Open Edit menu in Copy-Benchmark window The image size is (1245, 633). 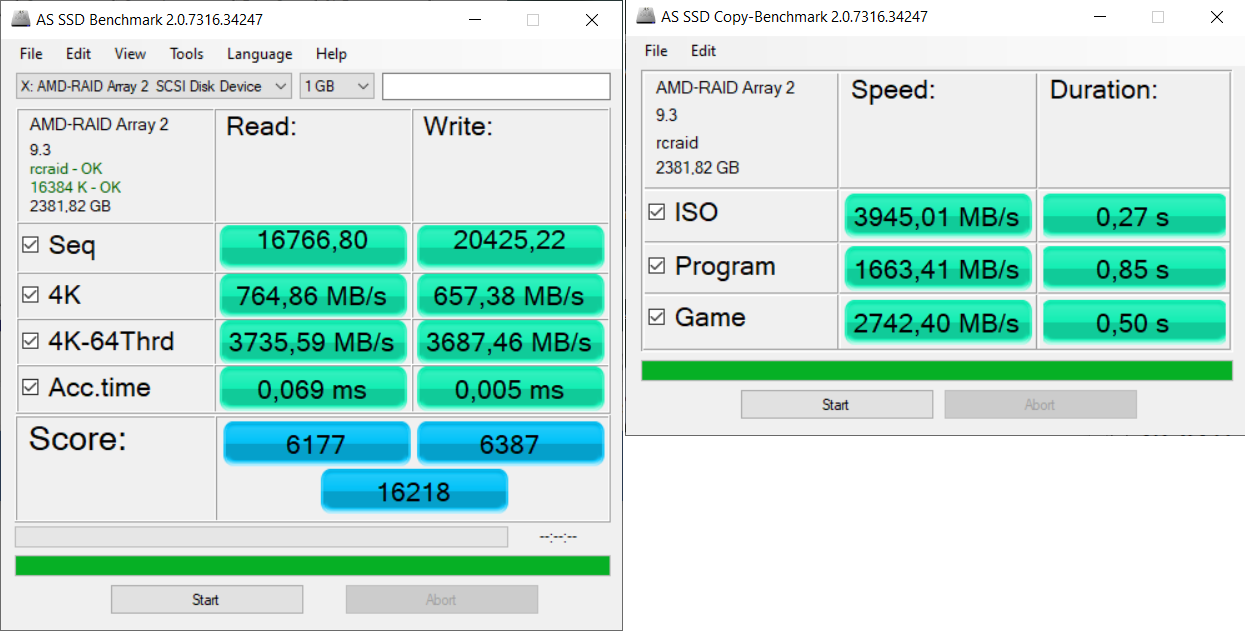pos(703,51)
